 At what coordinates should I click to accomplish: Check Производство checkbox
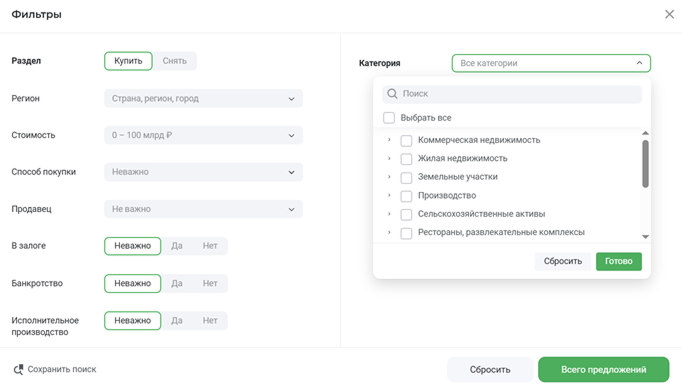click(406, 196)
